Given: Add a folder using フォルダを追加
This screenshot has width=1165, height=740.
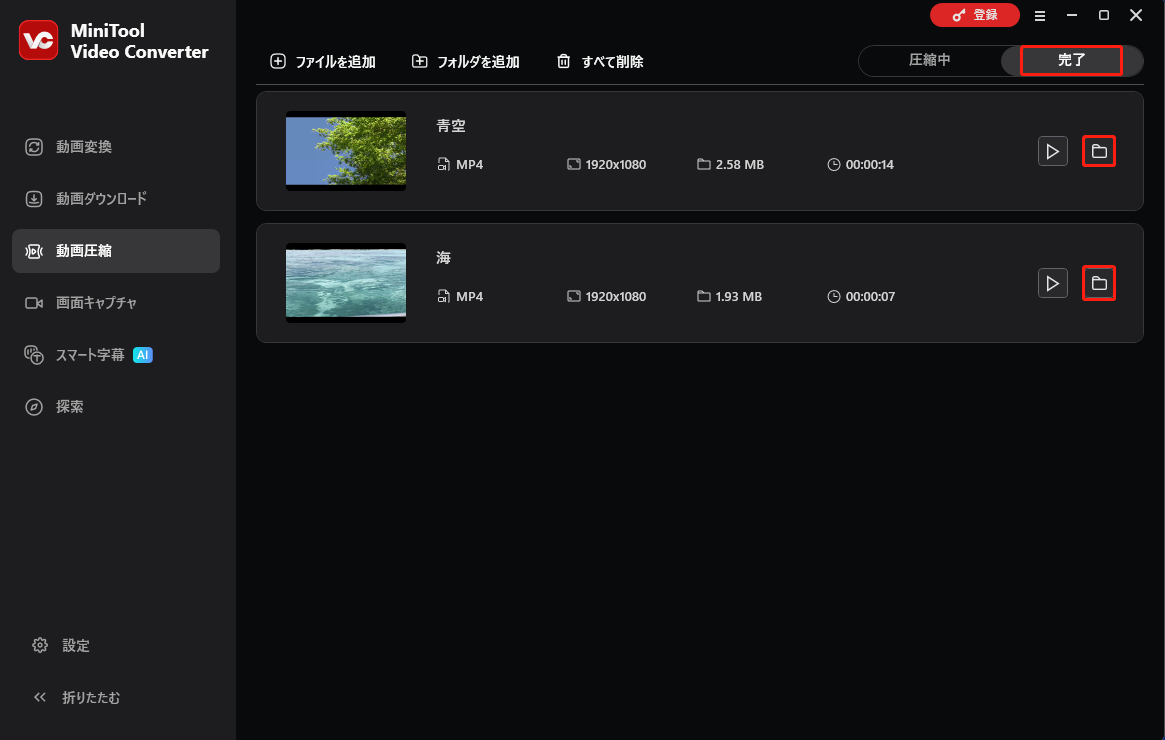Looking at the screenshot, I should coord(465,61).
